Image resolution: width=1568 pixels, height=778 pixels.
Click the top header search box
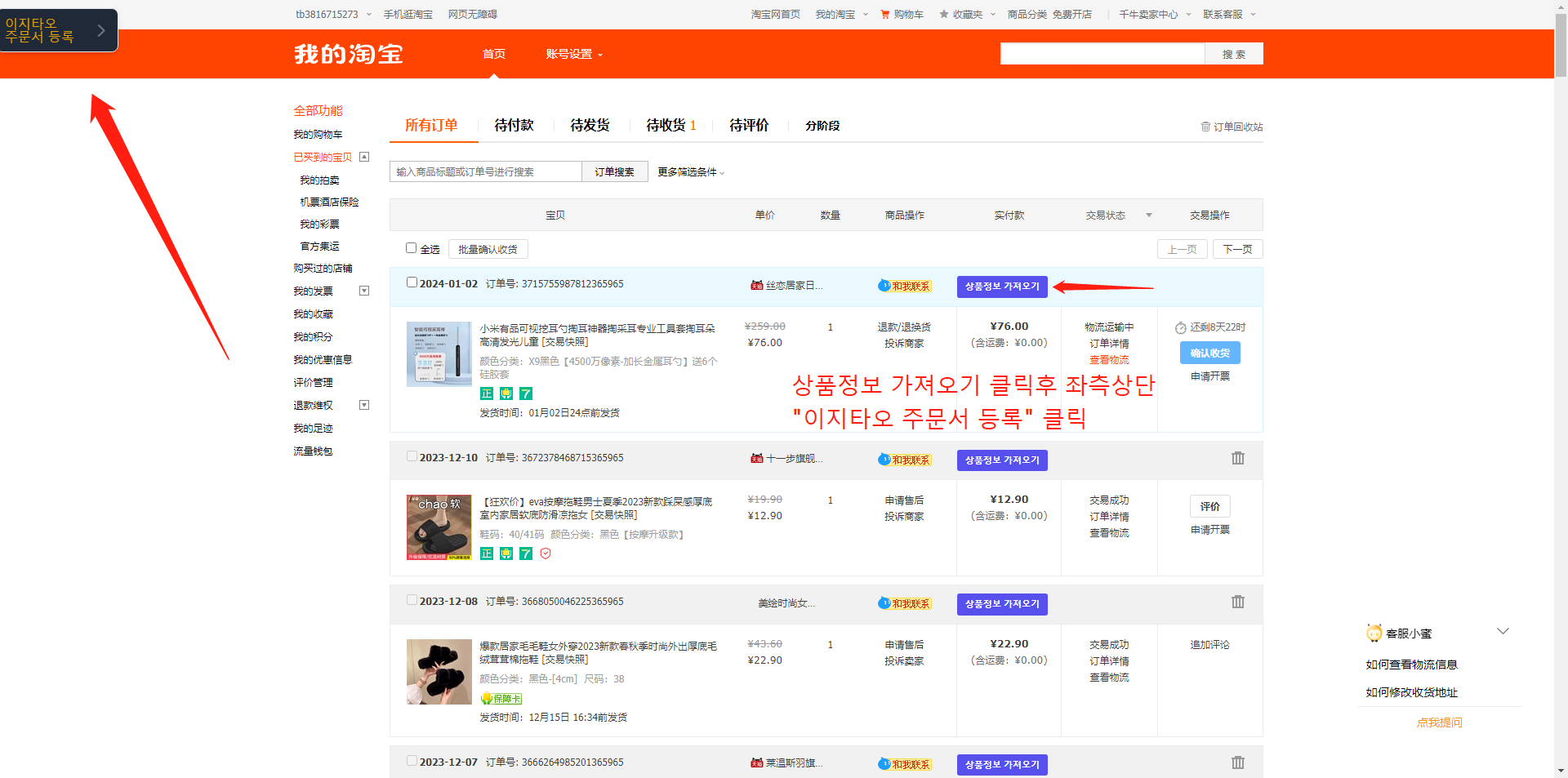point(1102,54)
